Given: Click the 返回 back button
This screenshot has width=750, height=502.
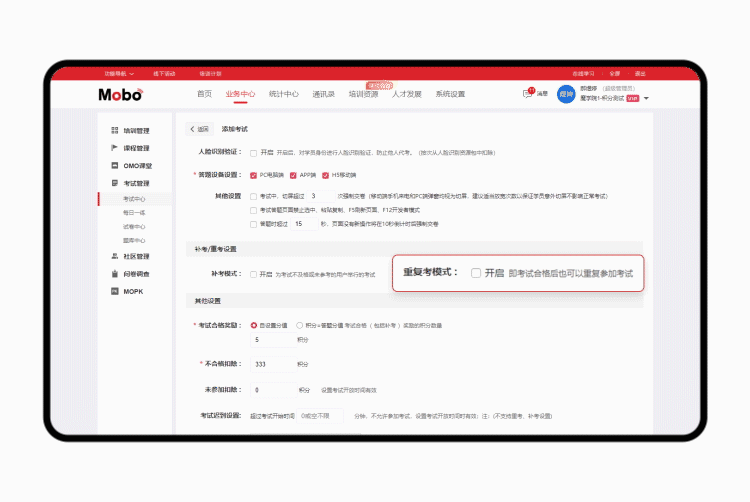Looking at the screenshot, I should [x=199, y=129].
